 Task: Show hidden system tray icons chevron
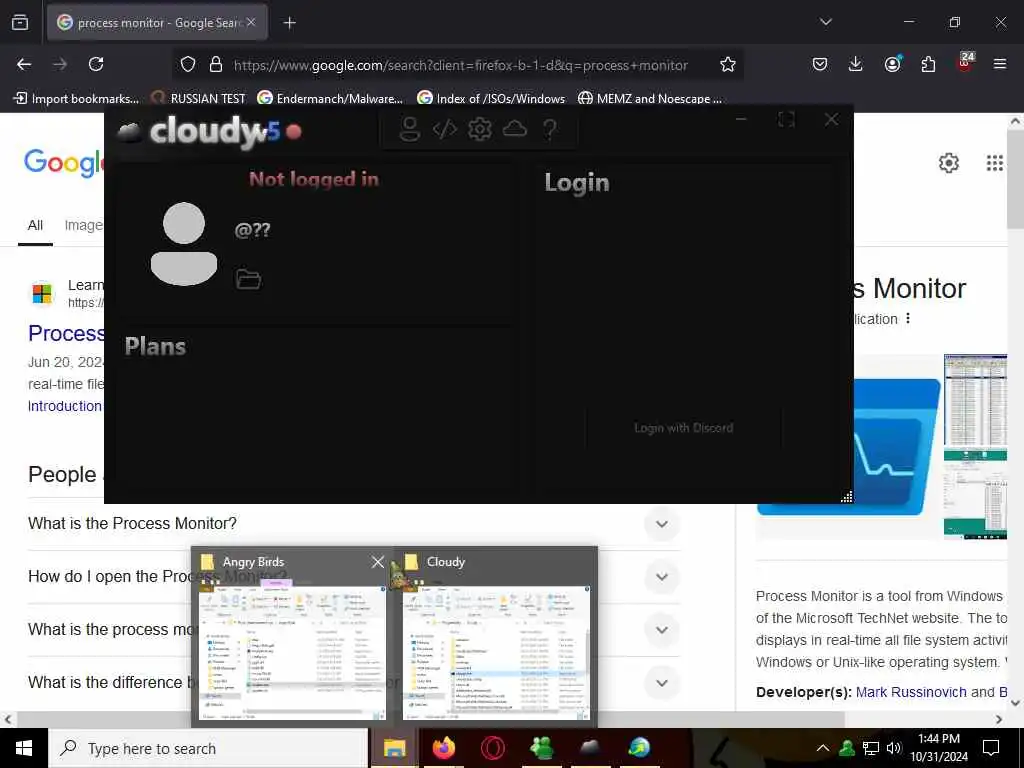coord(823,748)
